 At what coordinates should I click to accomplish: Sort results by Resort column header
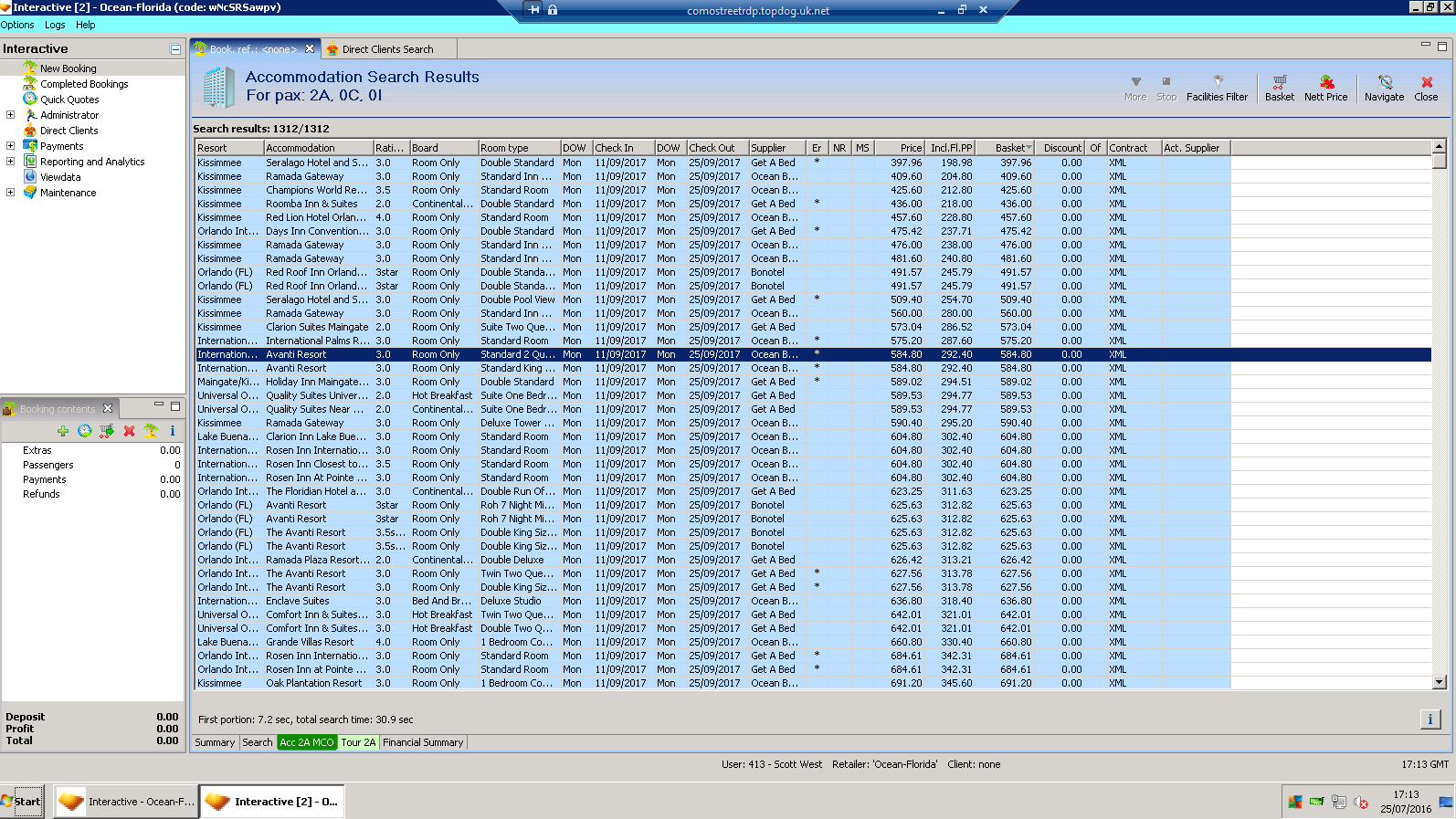pos(229,148)
